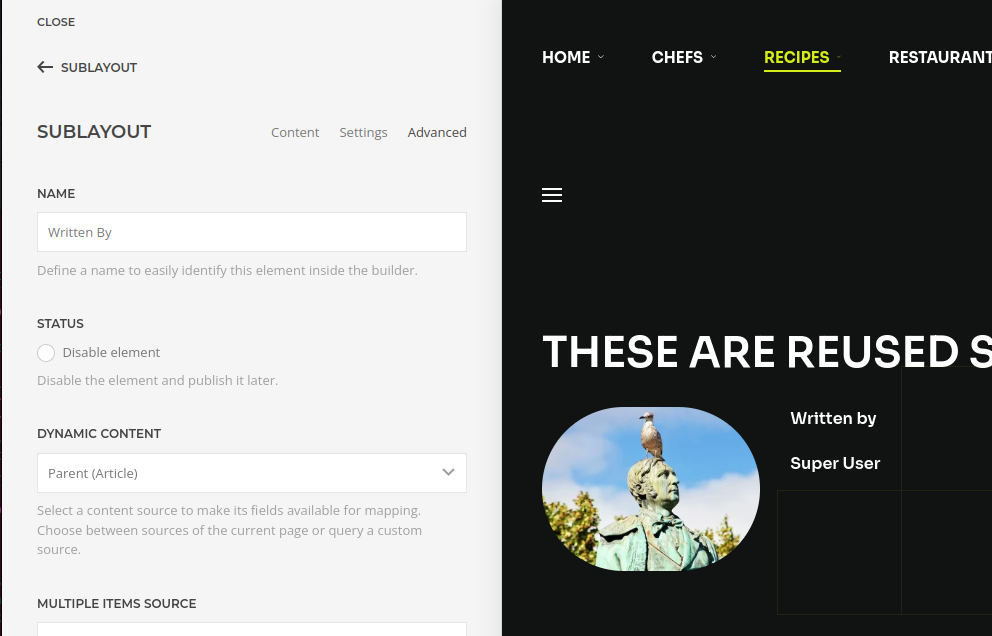
Task: Click the Close button in panel
Action: pyautogui.click(x=56, y=22)
